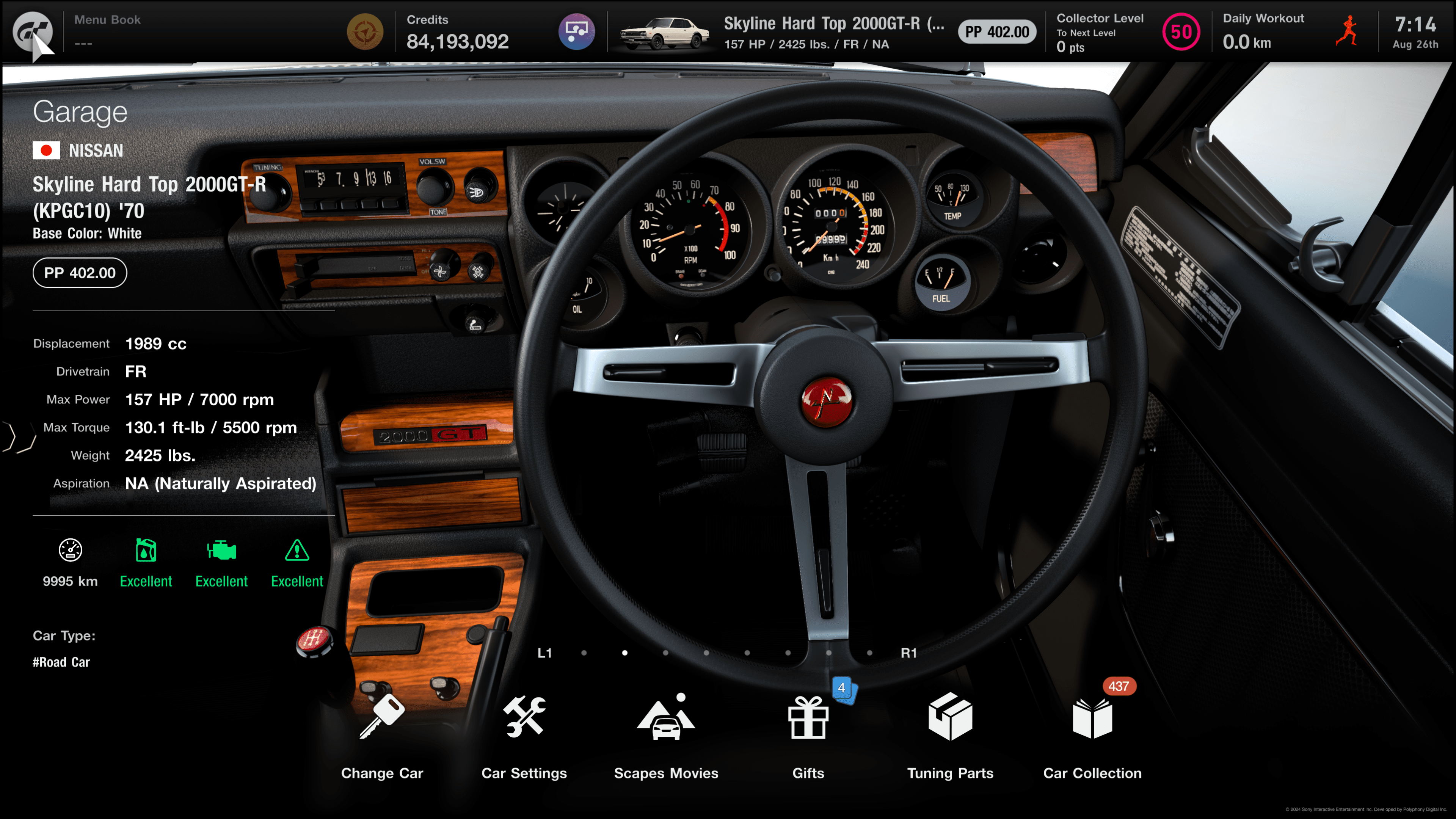The width and height of the screenshot is (1456, 819).
Task: Open the Collector Level 50 badge
Action: [x=1181, y=31]
